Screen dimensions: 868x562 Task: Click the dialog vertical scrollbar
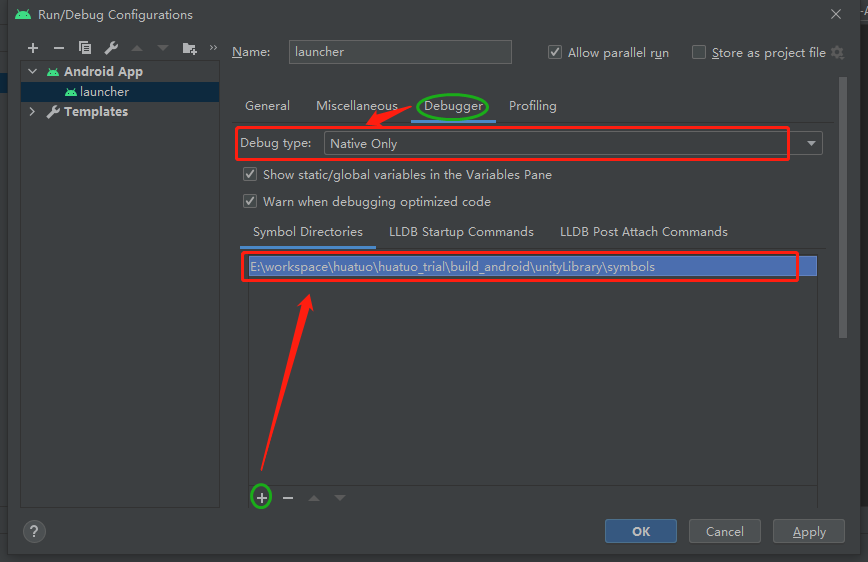coord(843,208)
